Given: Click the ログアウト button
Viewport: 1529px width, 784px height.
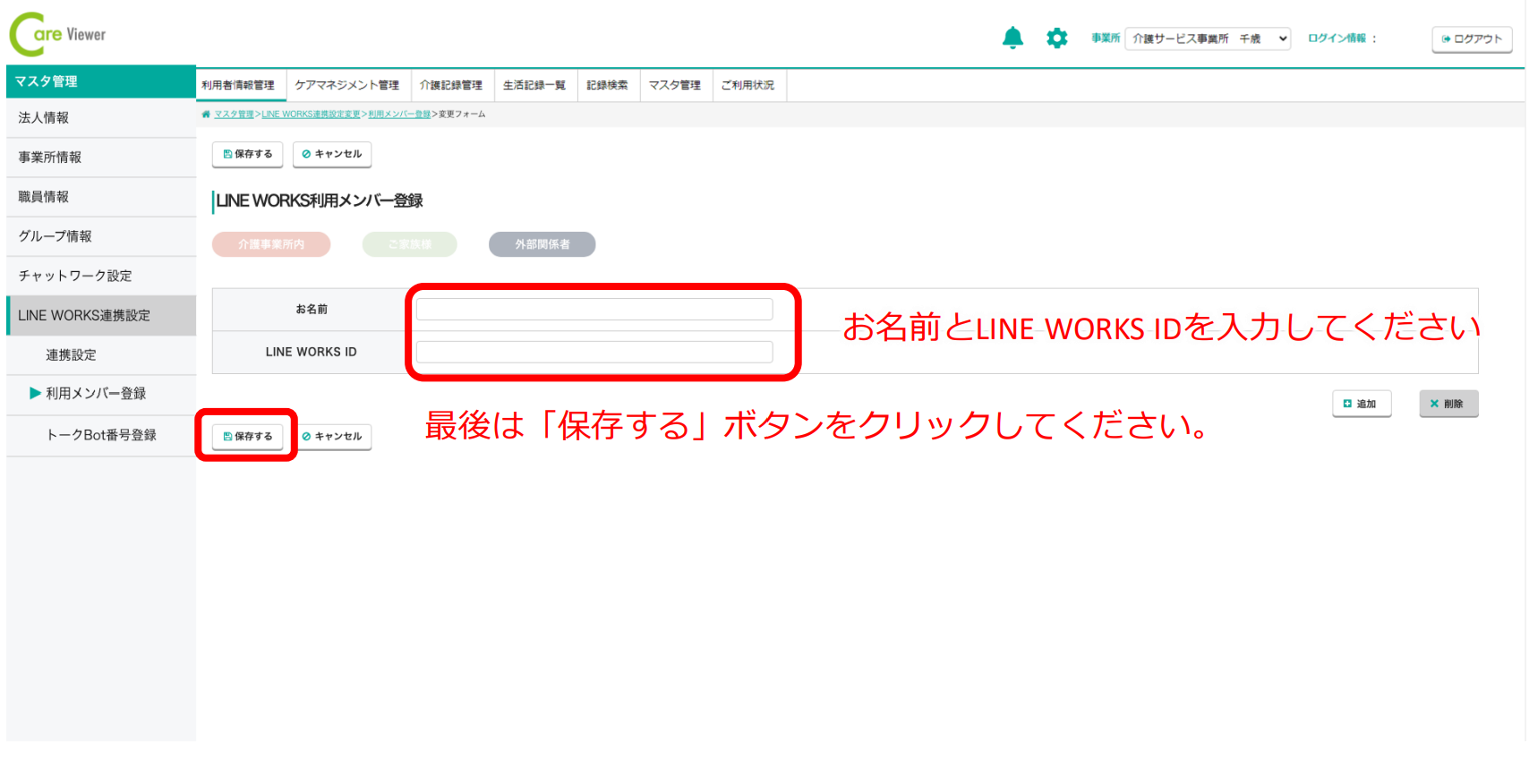Looking at the screenshot, I should coord(1472,39).
